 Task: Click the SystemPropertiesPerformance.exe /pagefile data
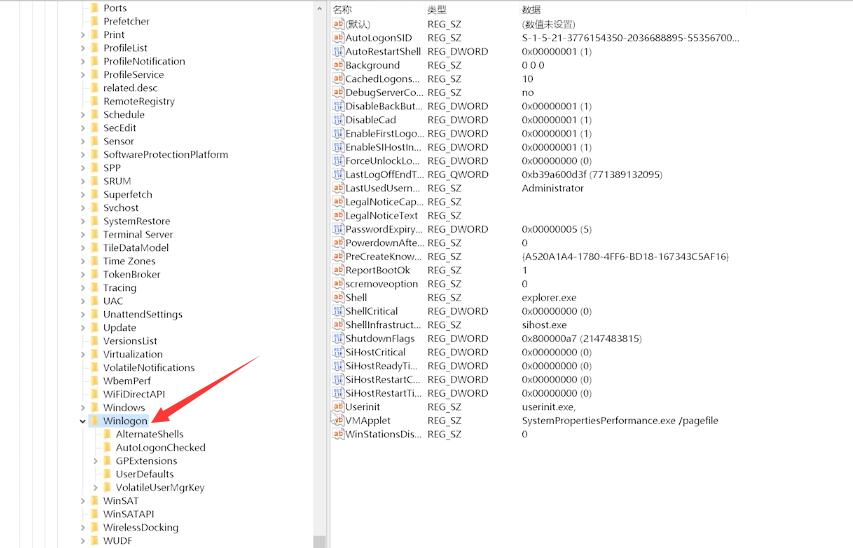(x=620, y=420)
